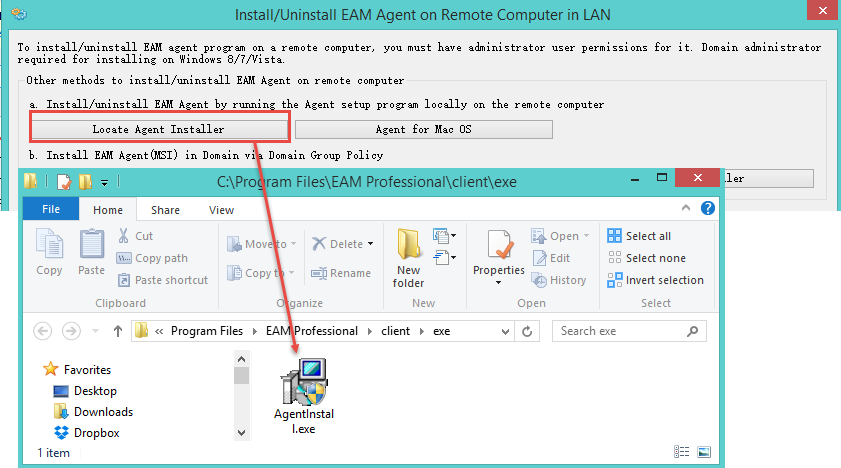Expand the Delete dropdown arrow
Viewport: 841px width, 468px height.
[x=370, y=244]
